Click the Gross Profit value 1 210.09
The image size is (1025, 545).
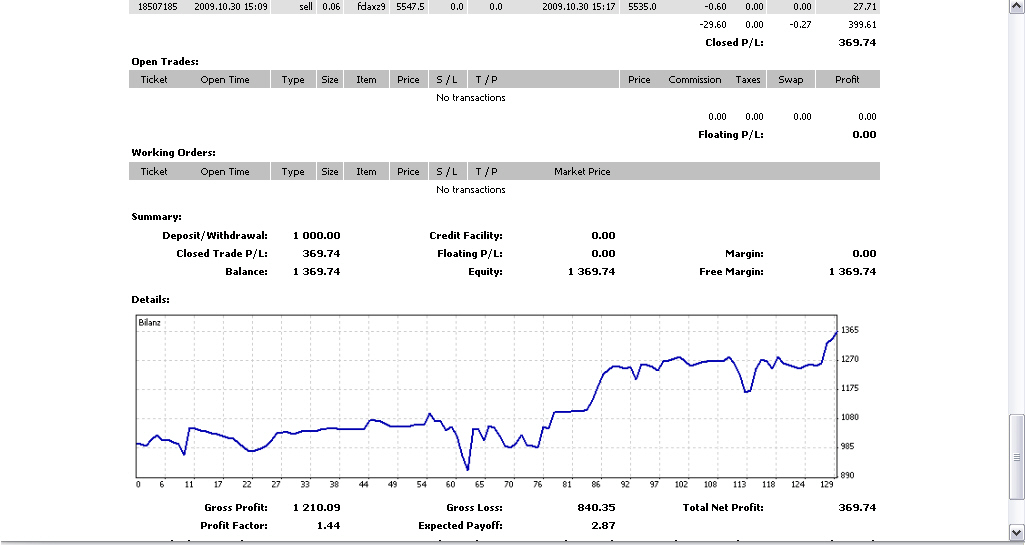click(x=316, y=508)
